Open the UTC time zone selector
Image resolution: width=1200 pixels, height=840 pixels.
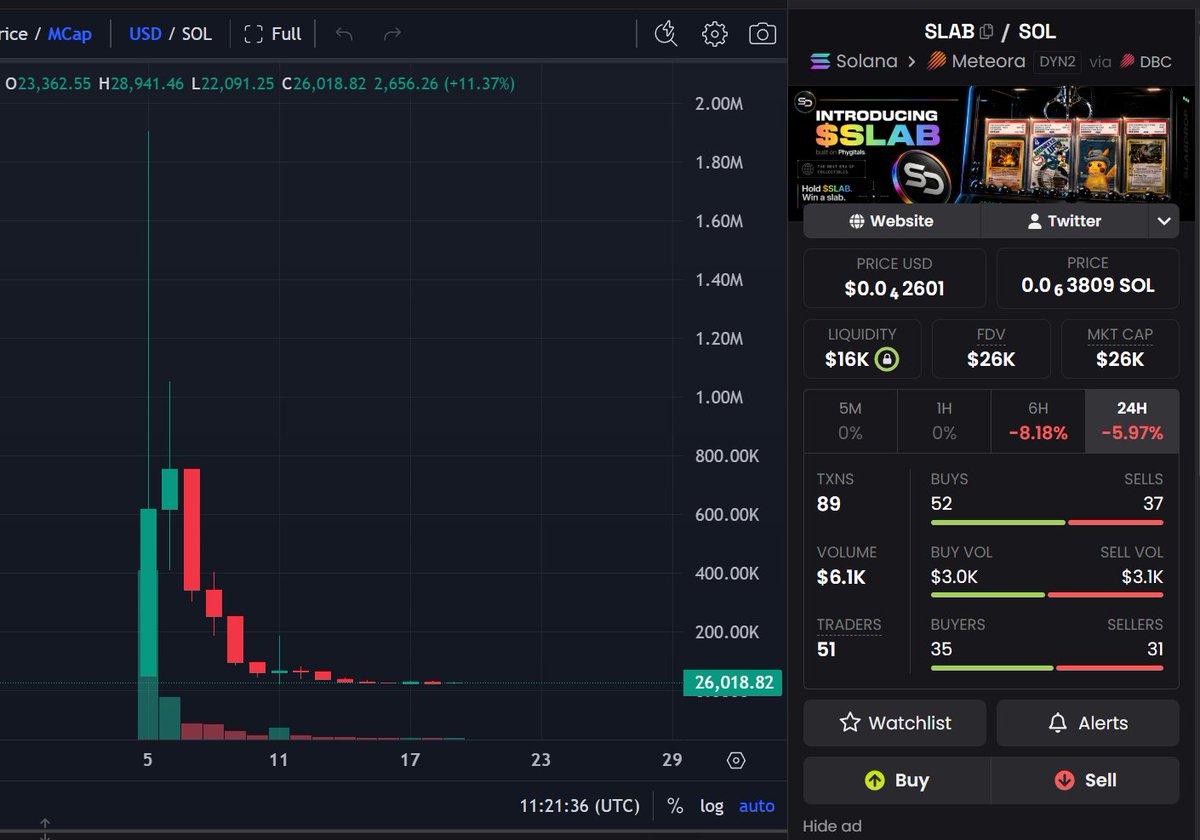580,806
